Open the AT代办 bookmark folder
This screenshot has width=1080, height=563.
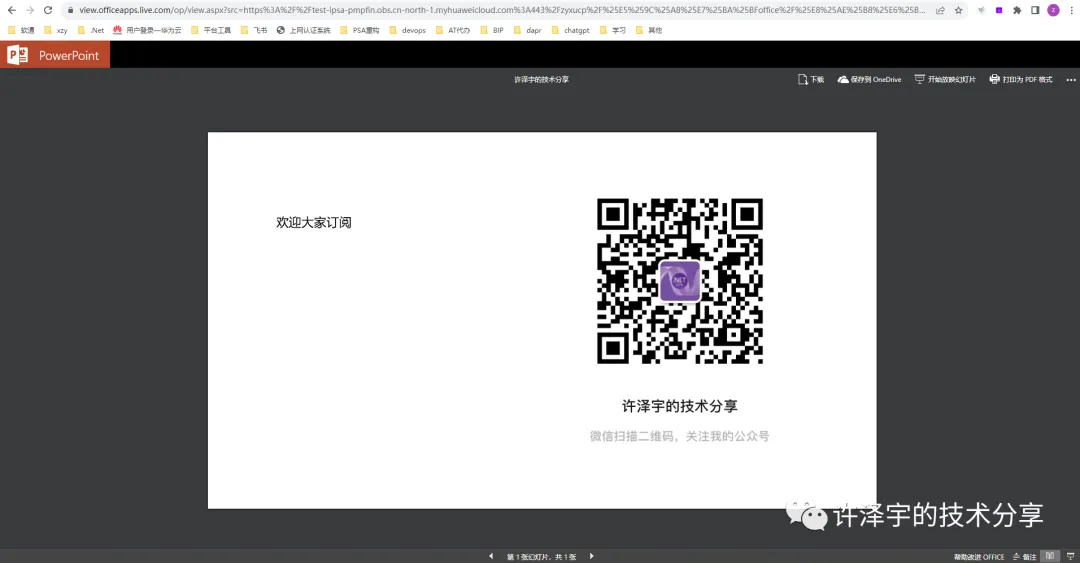452,30
